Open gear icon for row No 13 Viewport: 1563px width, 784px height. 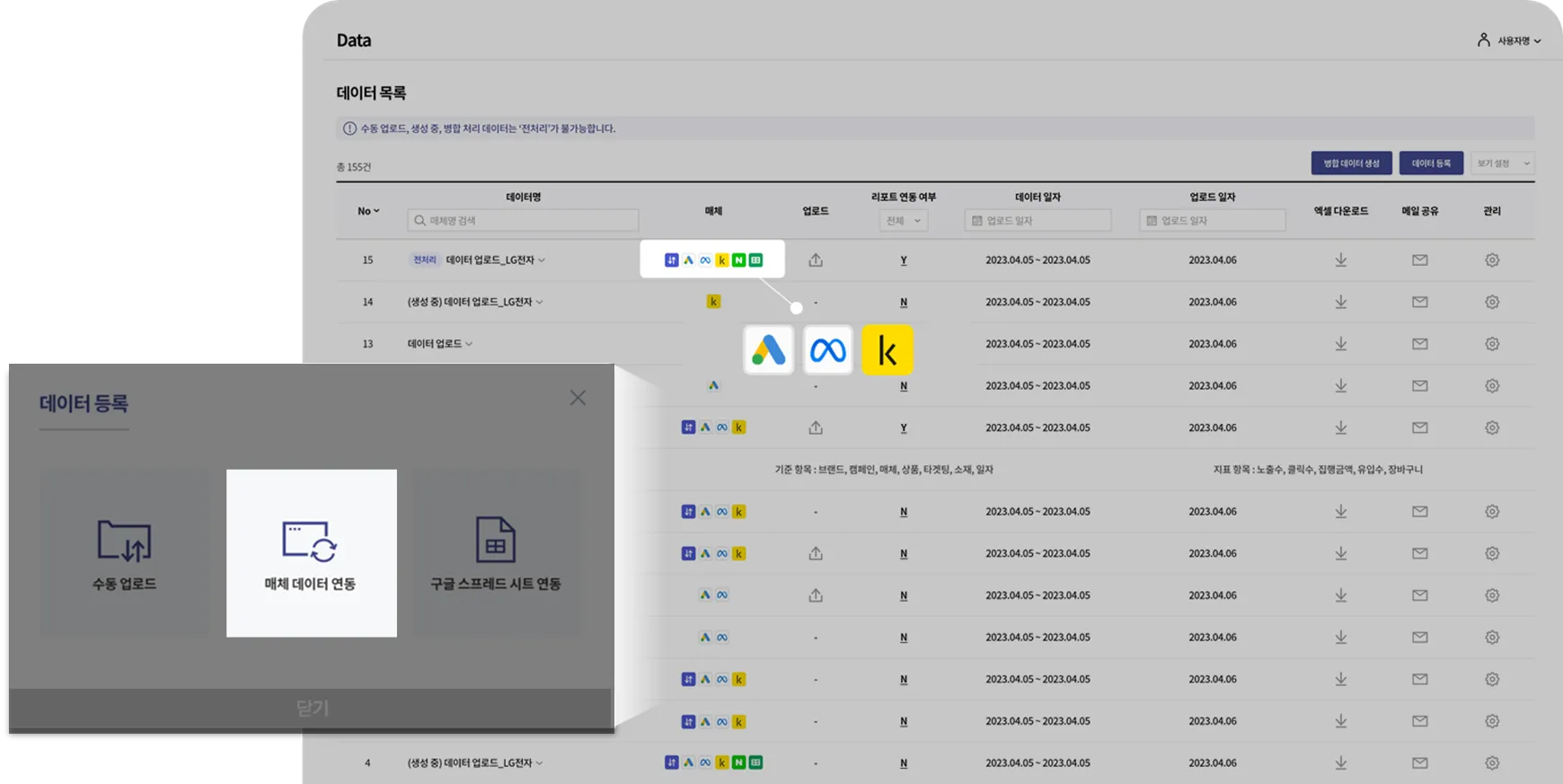click(x=1492, y=344)
